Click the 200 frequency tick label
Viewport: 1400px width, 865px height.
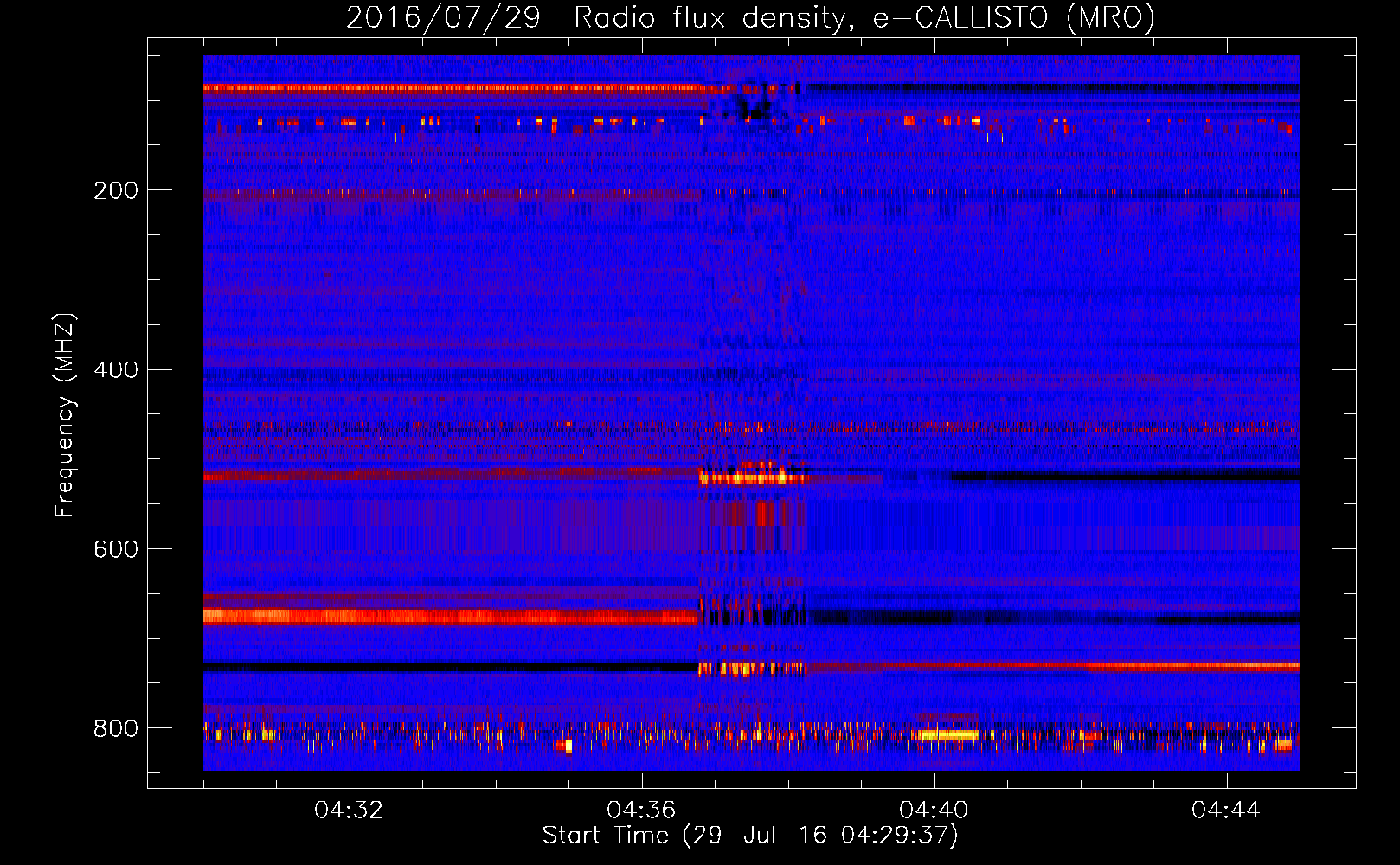116,190
